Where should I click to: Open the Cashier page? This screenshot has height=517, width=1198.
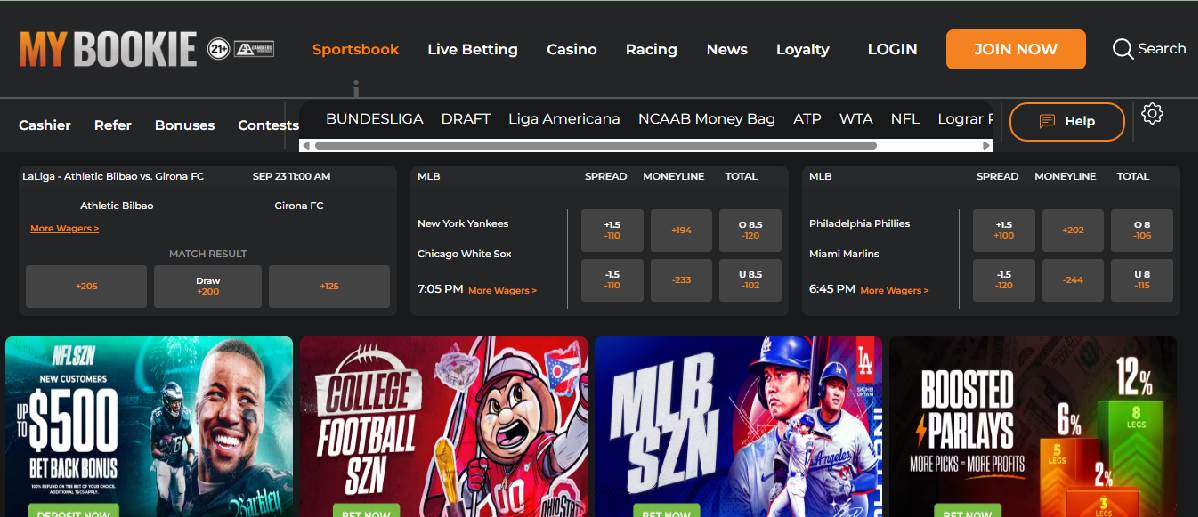45,125
